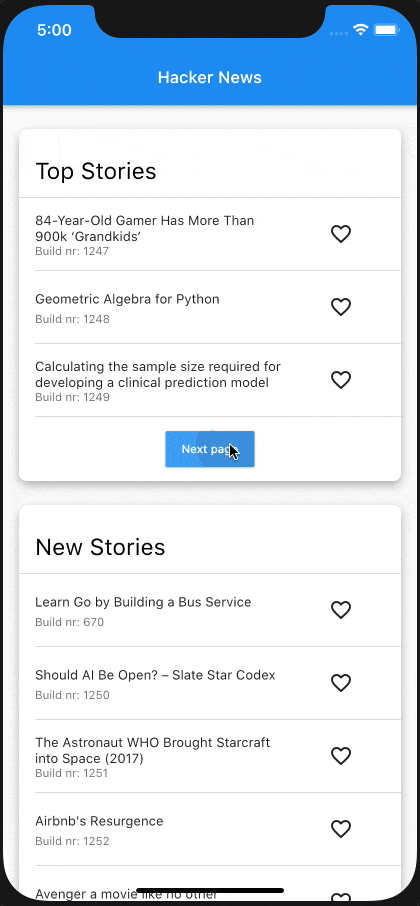420x906 pixels.
Task: Favorite the Airbnb's Resurgence story
Action: [341, 829]
